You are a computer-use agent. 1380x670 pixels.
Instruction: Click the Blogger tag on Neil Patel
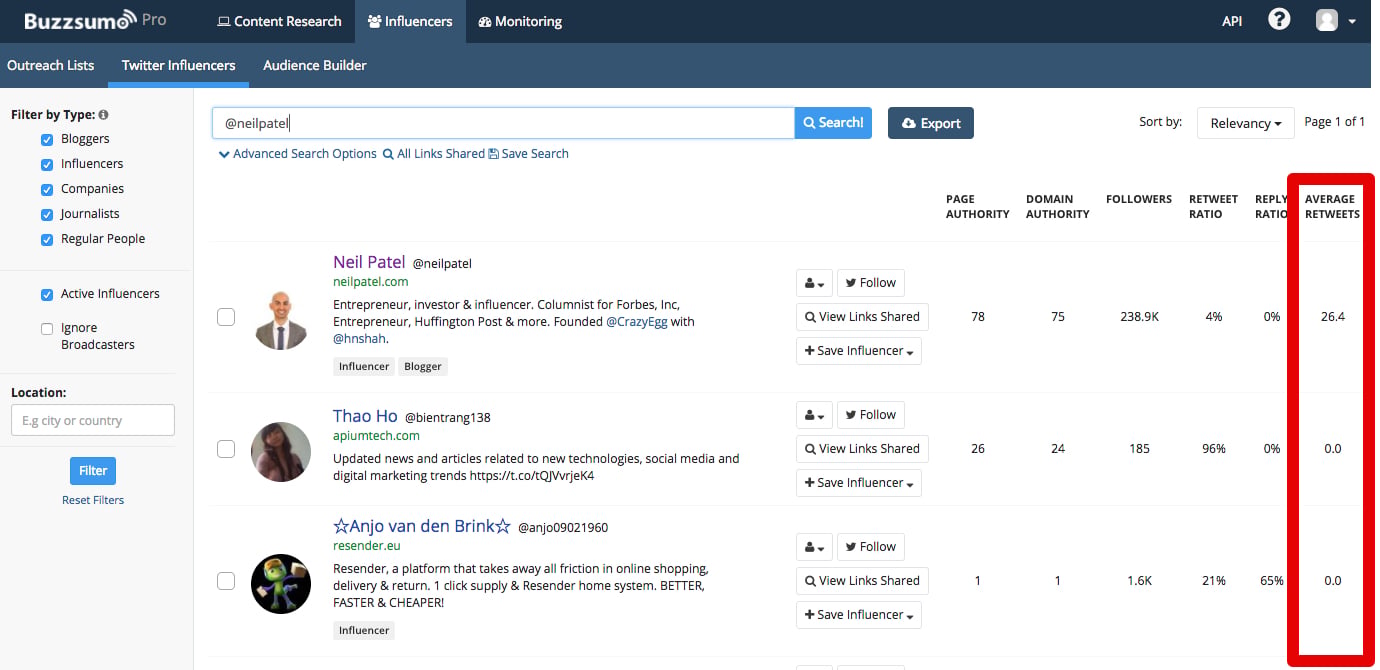point(422,366)
